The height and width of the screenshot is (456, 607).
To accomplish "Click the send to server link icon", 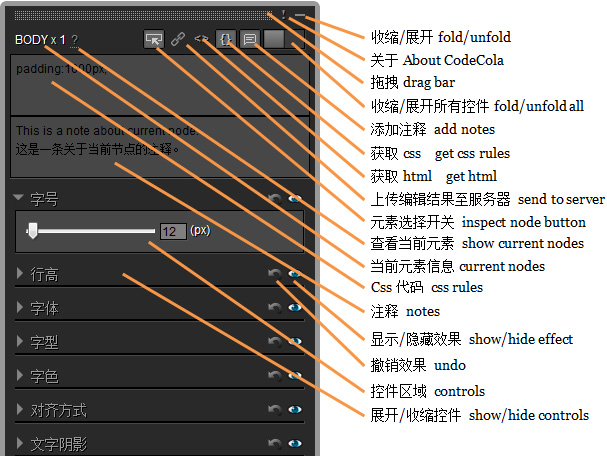I will coord(178,40).
